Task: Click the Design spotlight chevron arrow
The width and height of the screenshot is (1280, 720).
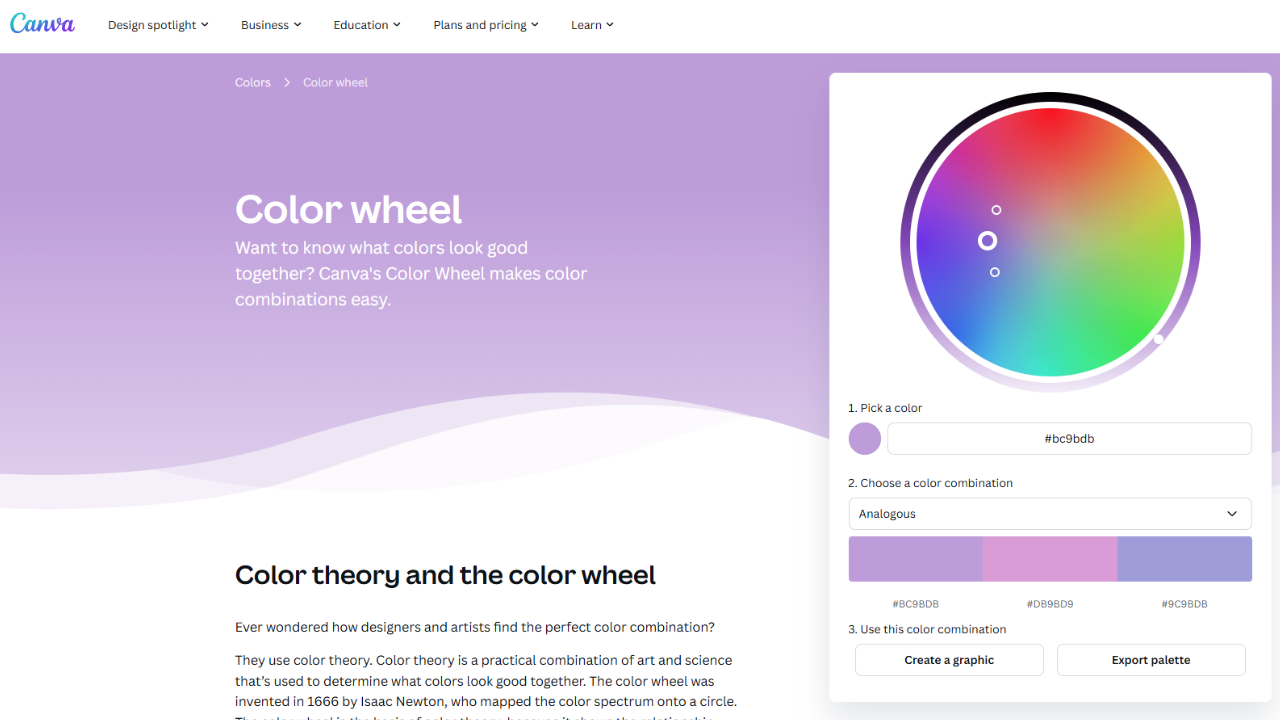Action: [205, 25]
